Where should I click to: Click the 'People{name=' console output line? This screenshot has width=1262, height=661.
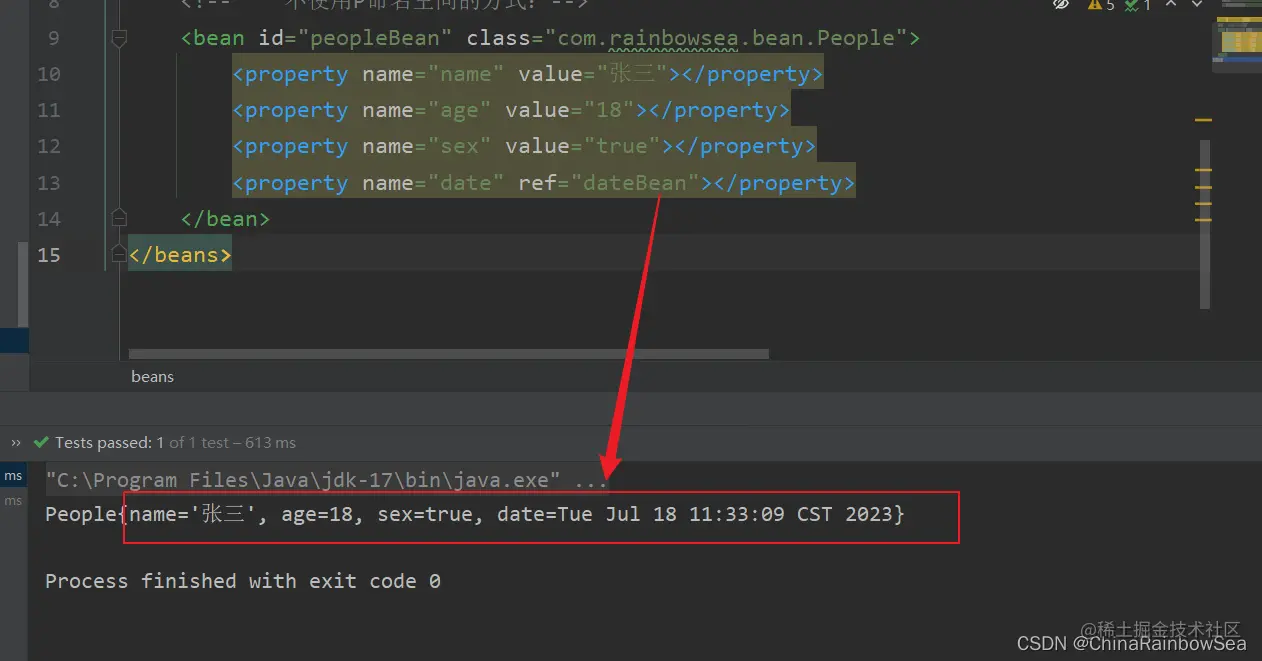tap(475, 516)
